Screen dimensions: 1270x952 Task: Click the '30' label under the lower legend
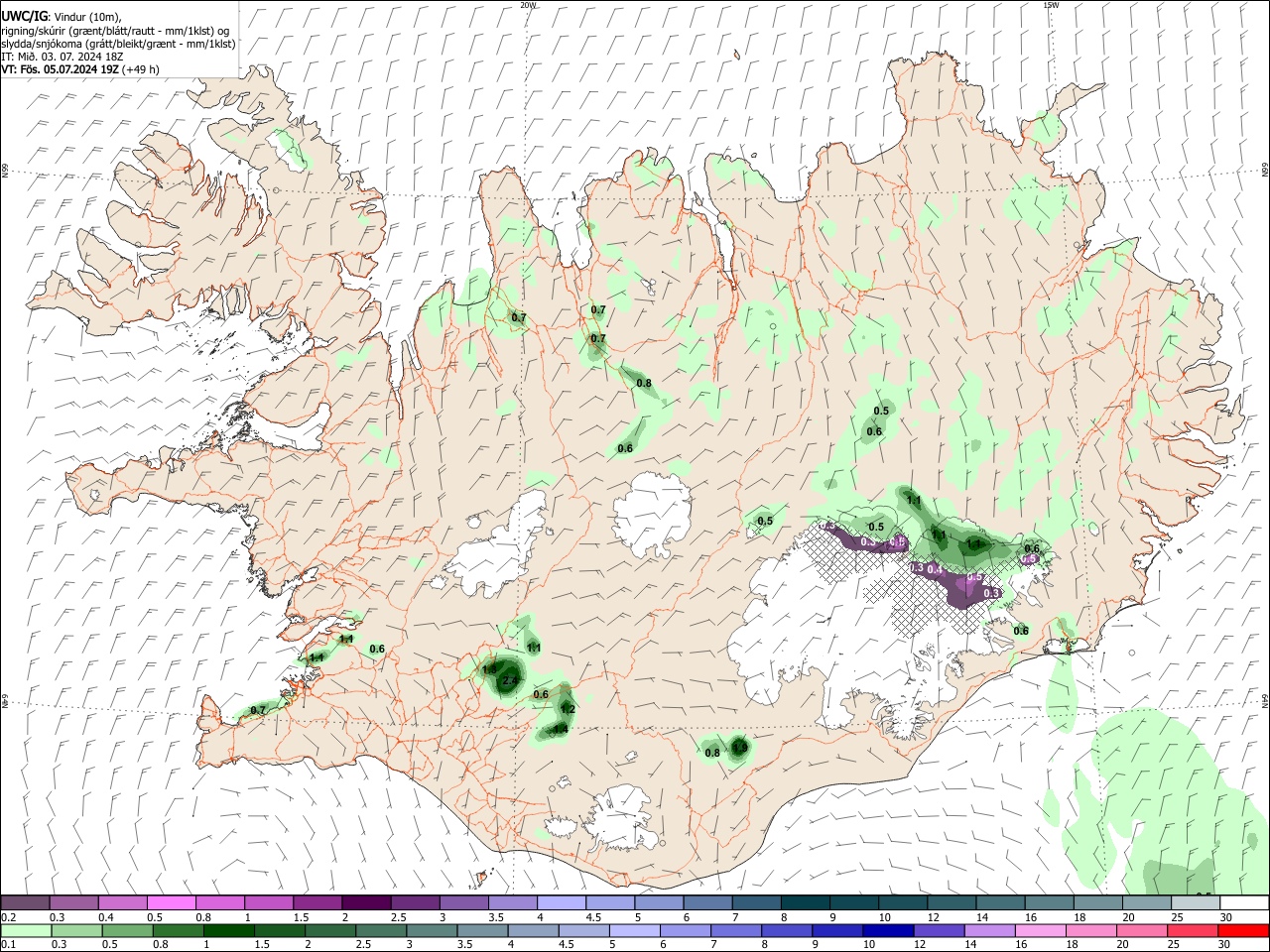click(x=1226, y=945)
